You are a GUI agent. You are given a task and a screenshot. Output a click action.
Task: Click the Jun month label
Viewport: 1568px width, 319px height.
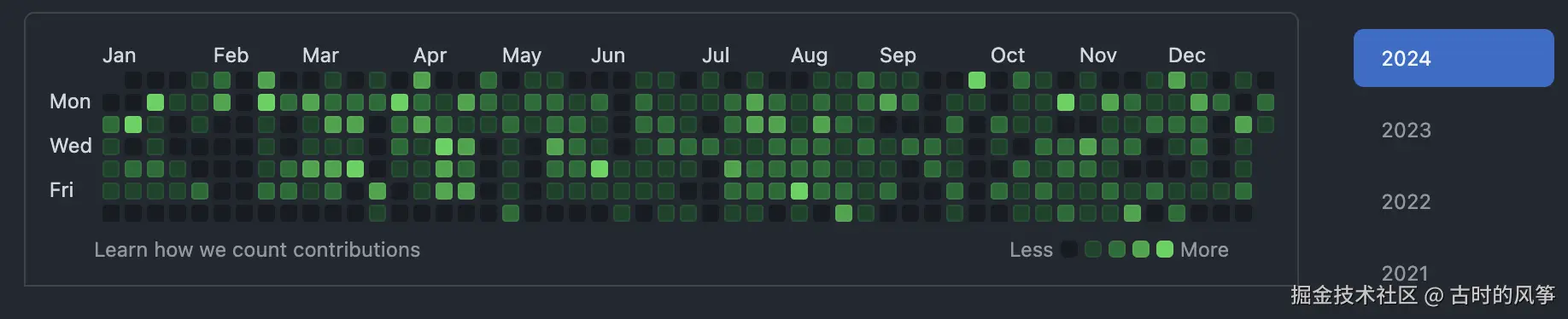[x=608, y=55]
